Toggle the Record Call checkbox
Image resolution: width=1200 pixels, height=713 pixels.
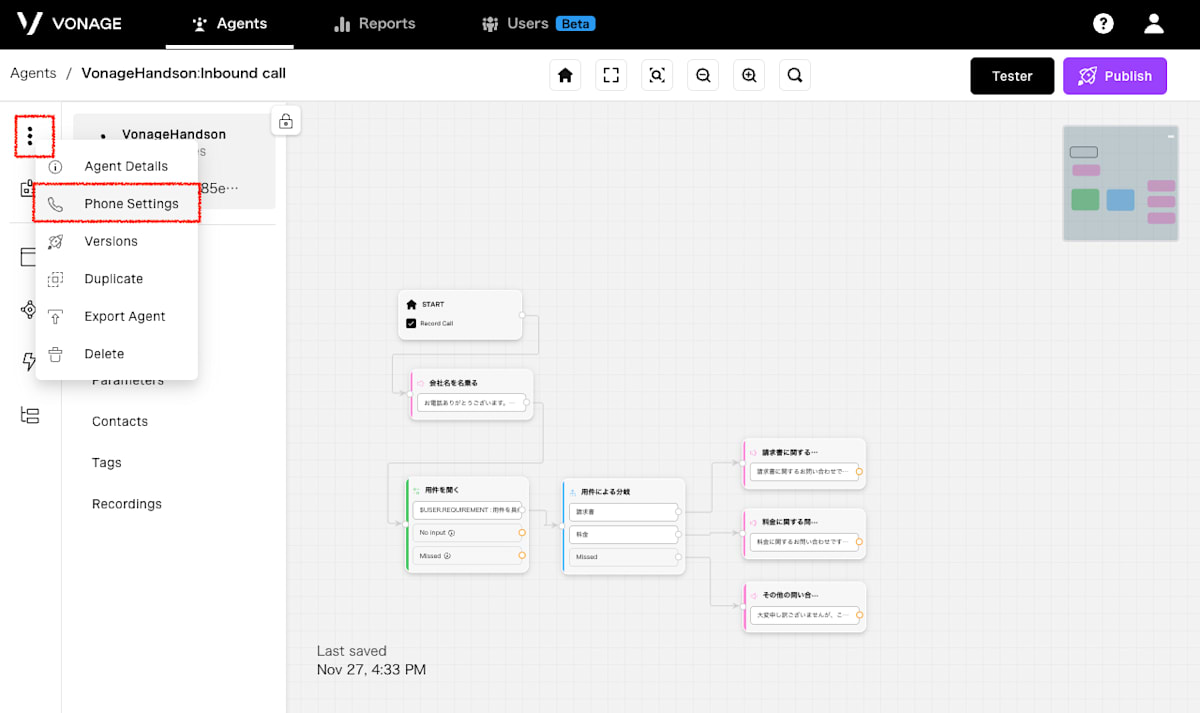coord(411,323)
